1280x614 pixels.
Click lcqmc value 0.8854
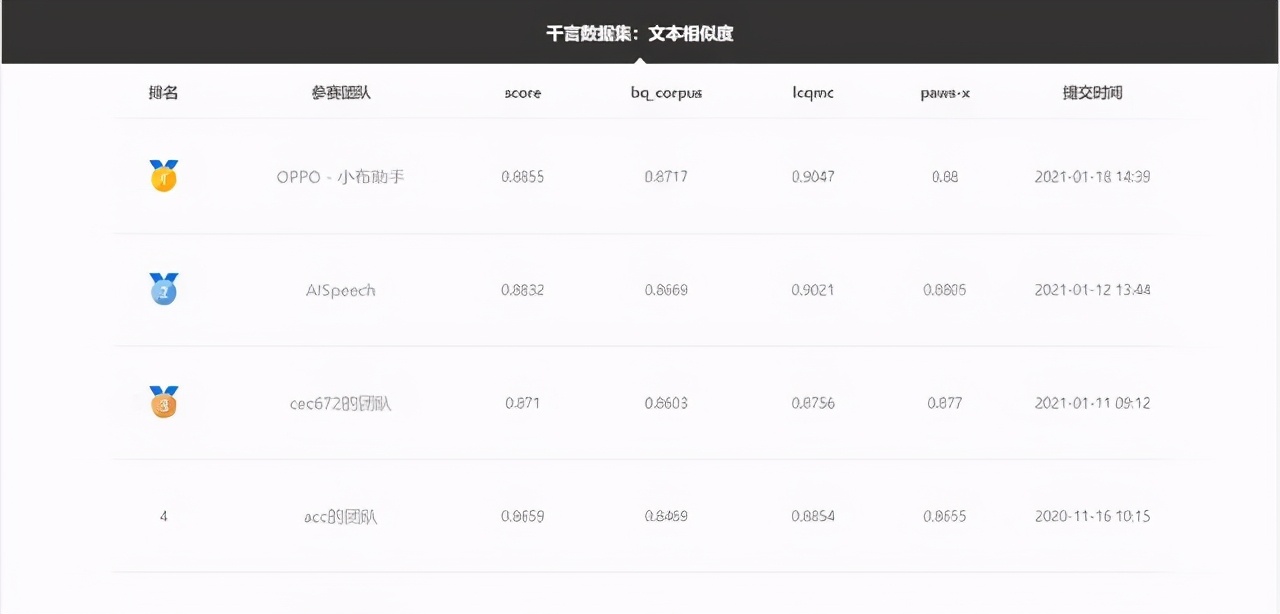(812, 516)
